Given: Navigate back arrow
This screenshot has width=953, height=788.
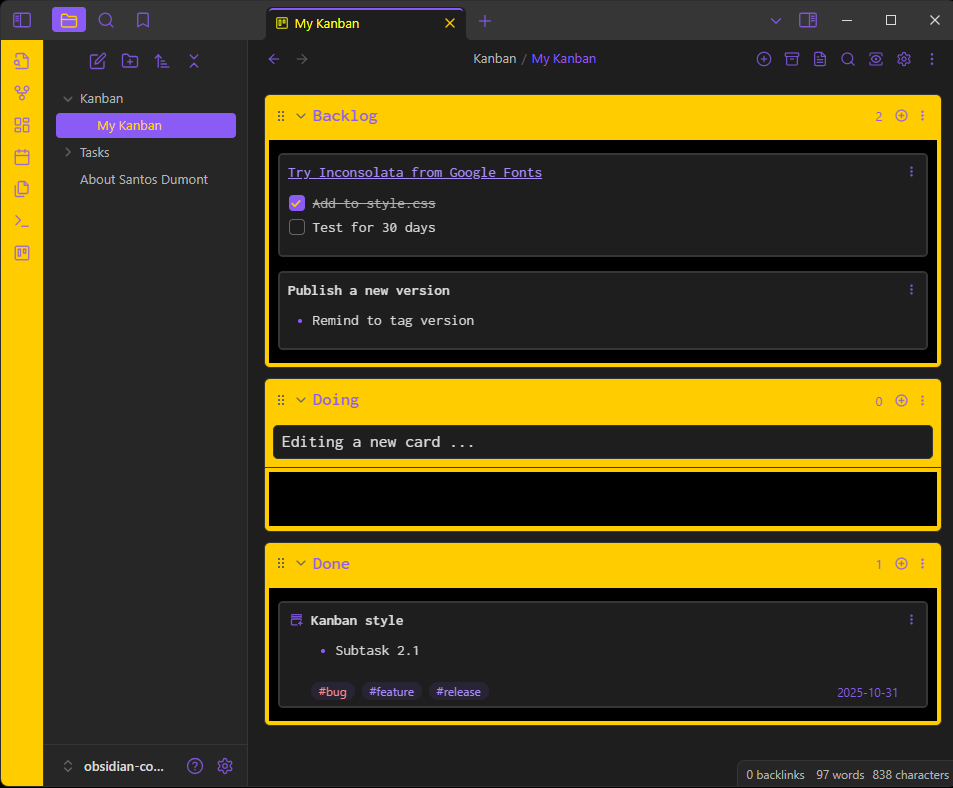Looking at the screenshot, I should point(274,59).
